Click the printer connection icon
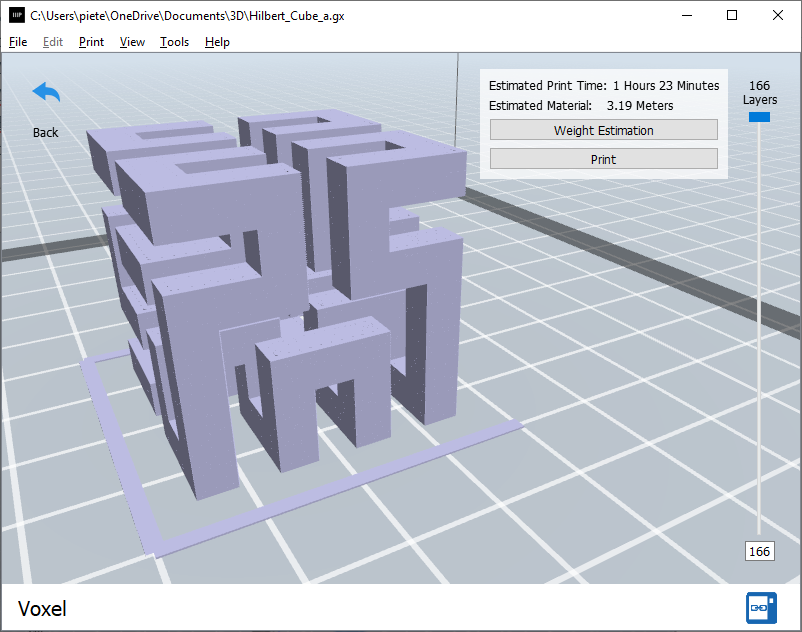Screen dimensions: 802x632 click(759, 607)
